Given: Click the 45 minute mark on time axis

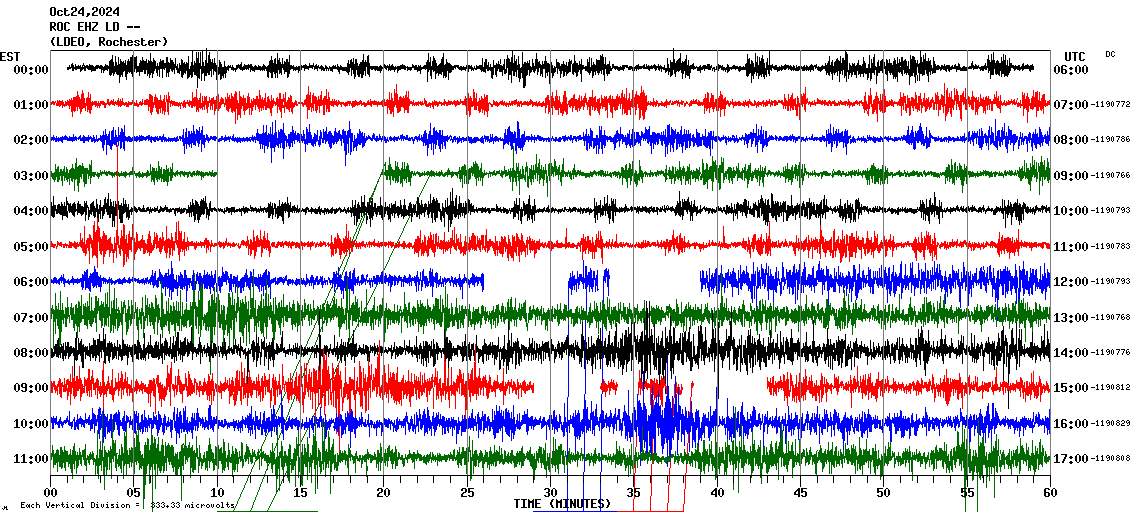Looking at the screenshot, I should click(800, 493).
